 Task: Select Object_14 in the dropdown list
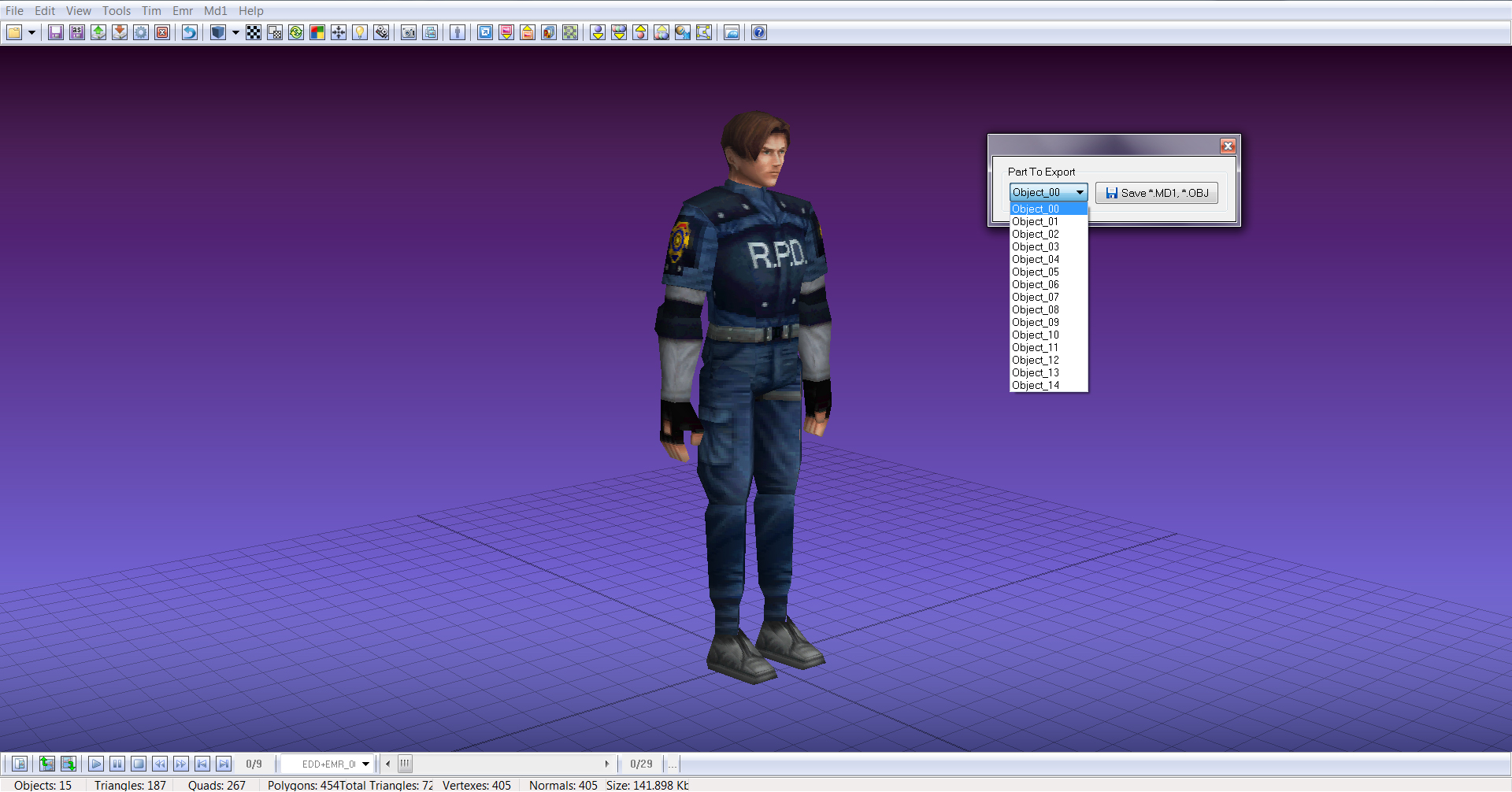1049,385
